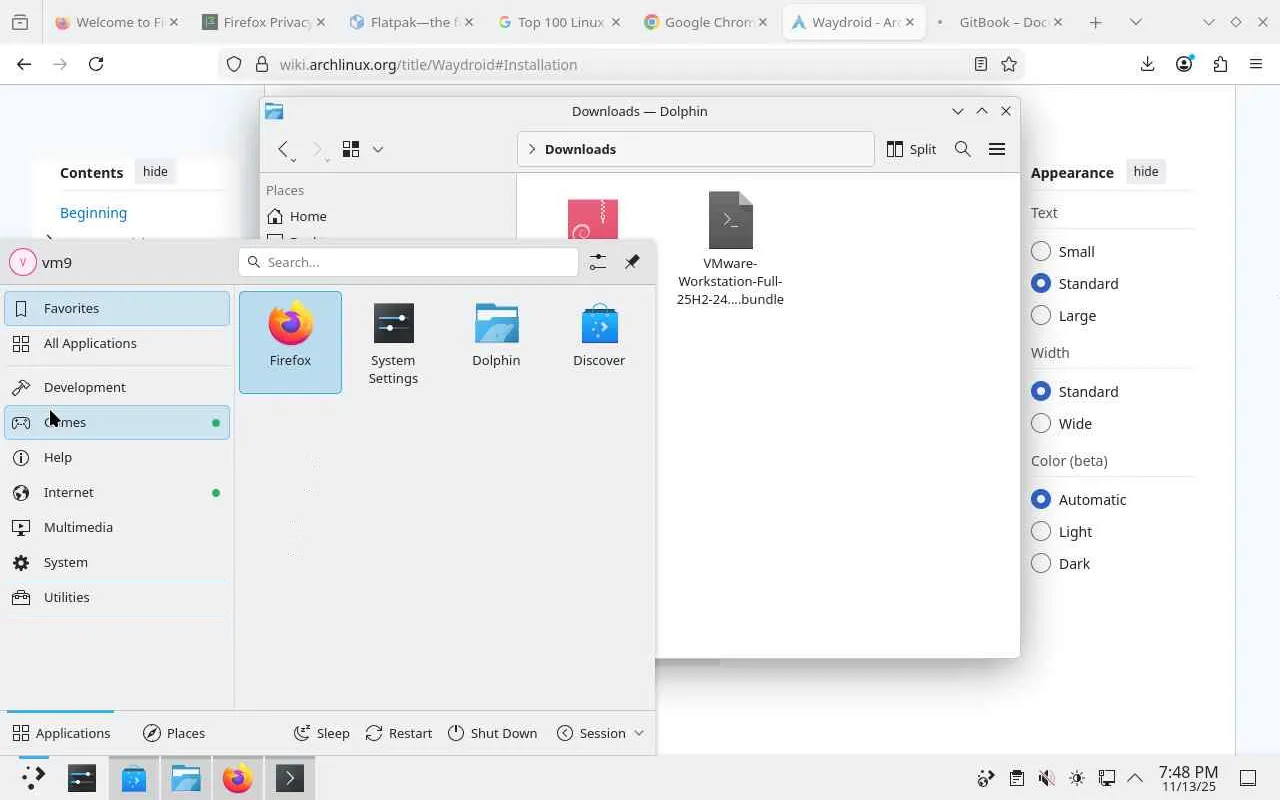
Task: Open the Multimedia category
Action: [x=117, y=527]
